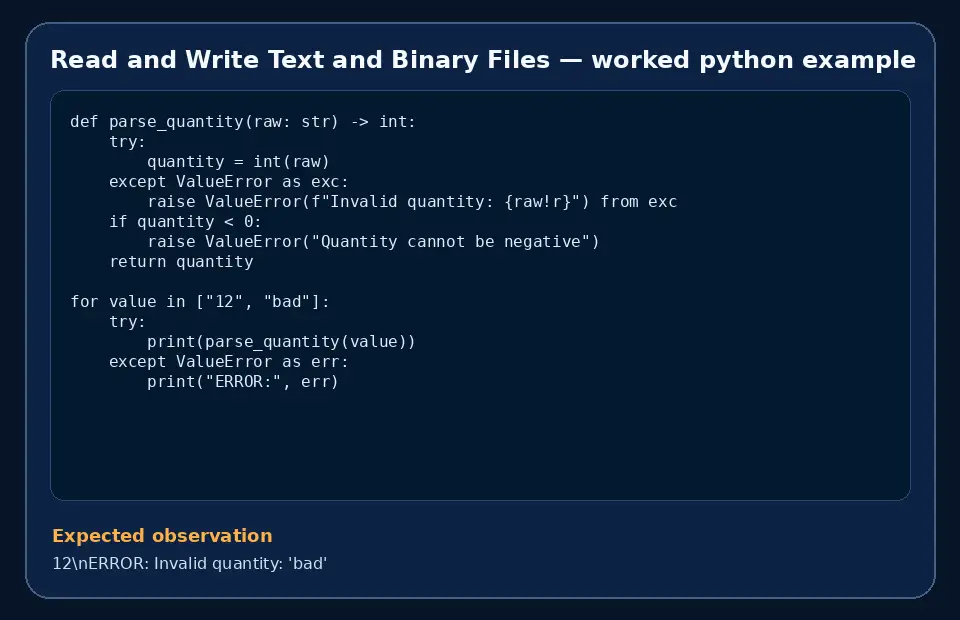960x620 pixels.
Task: Click the line "if quantity < 0:"
Action: pos(186,222)
